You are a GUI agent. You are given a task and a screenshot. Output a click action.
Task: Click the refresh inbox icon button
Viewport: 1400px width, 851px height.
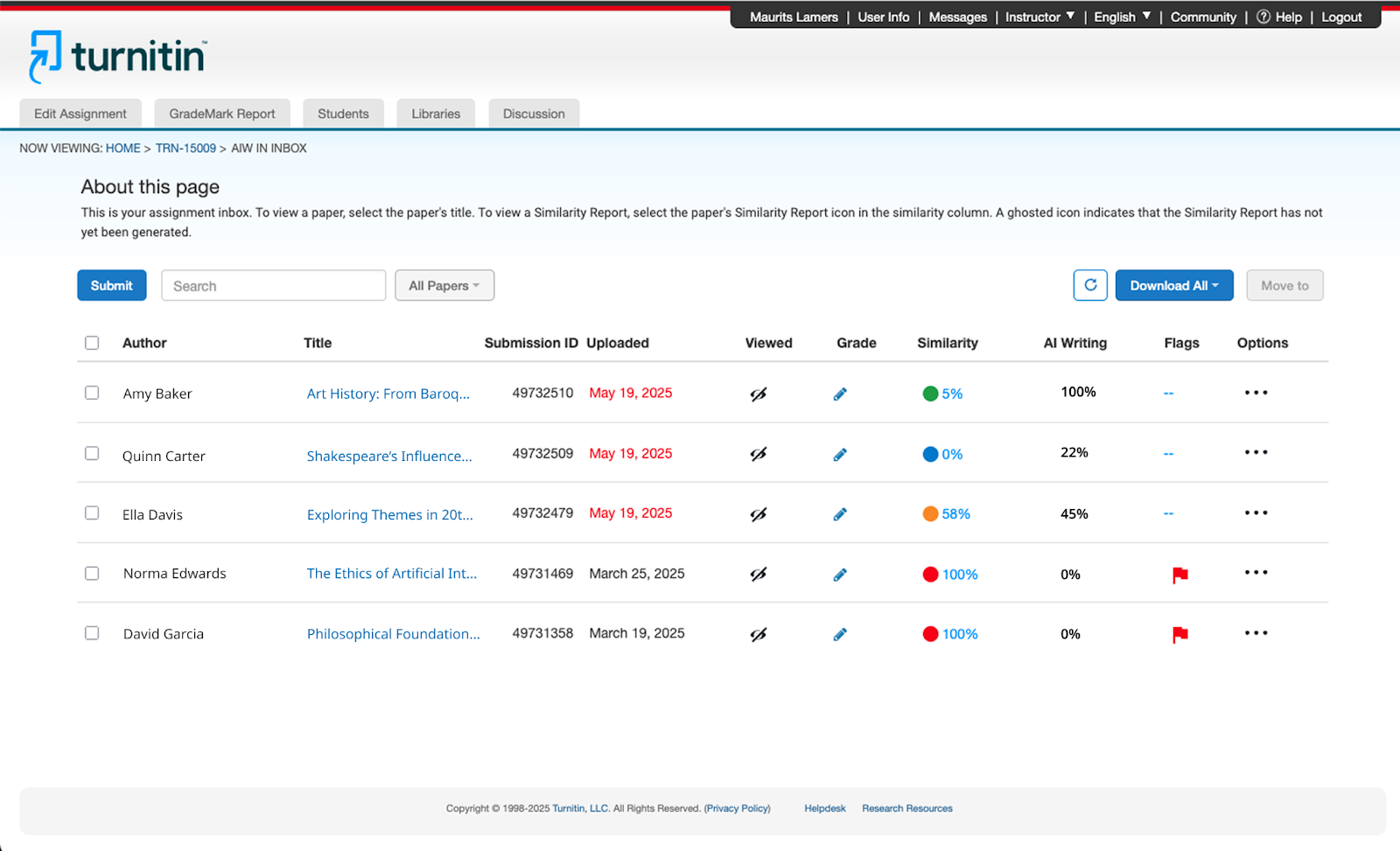pos(1090,285)
